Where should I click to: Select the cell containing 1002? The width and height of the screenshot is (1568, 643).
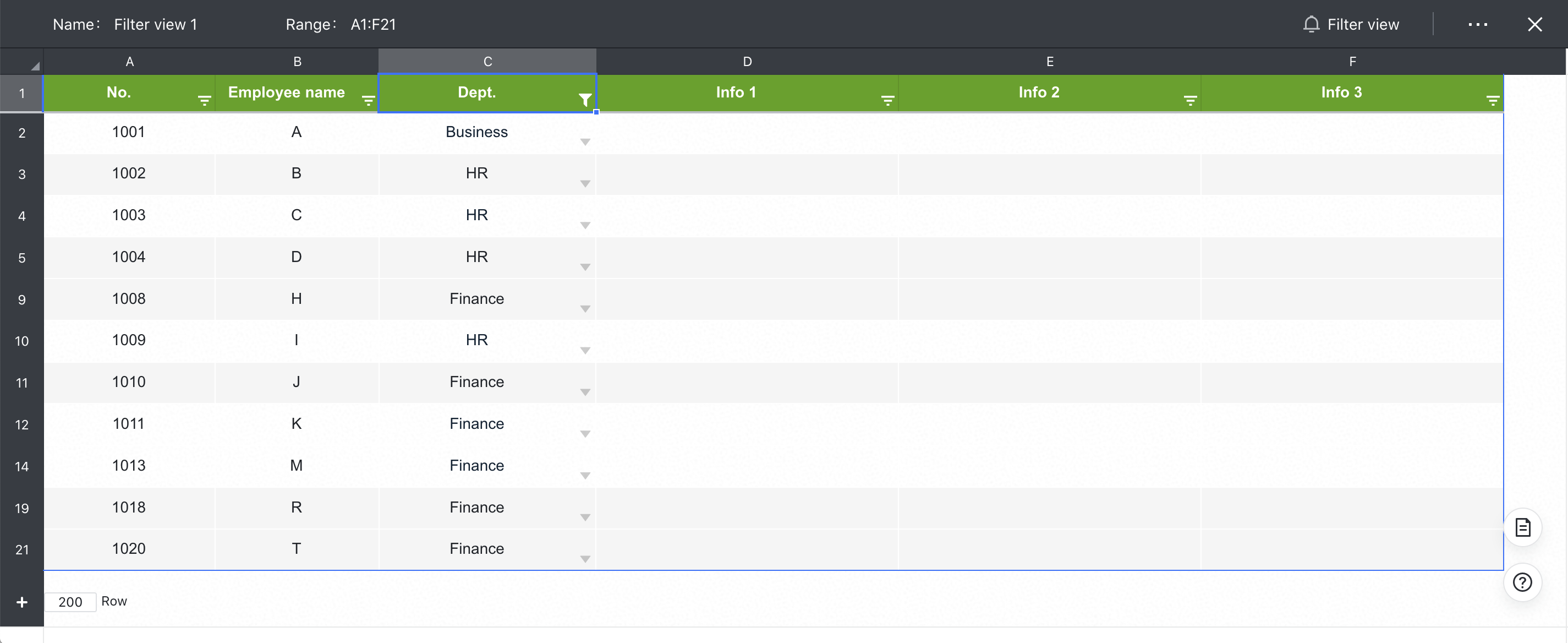130,174
